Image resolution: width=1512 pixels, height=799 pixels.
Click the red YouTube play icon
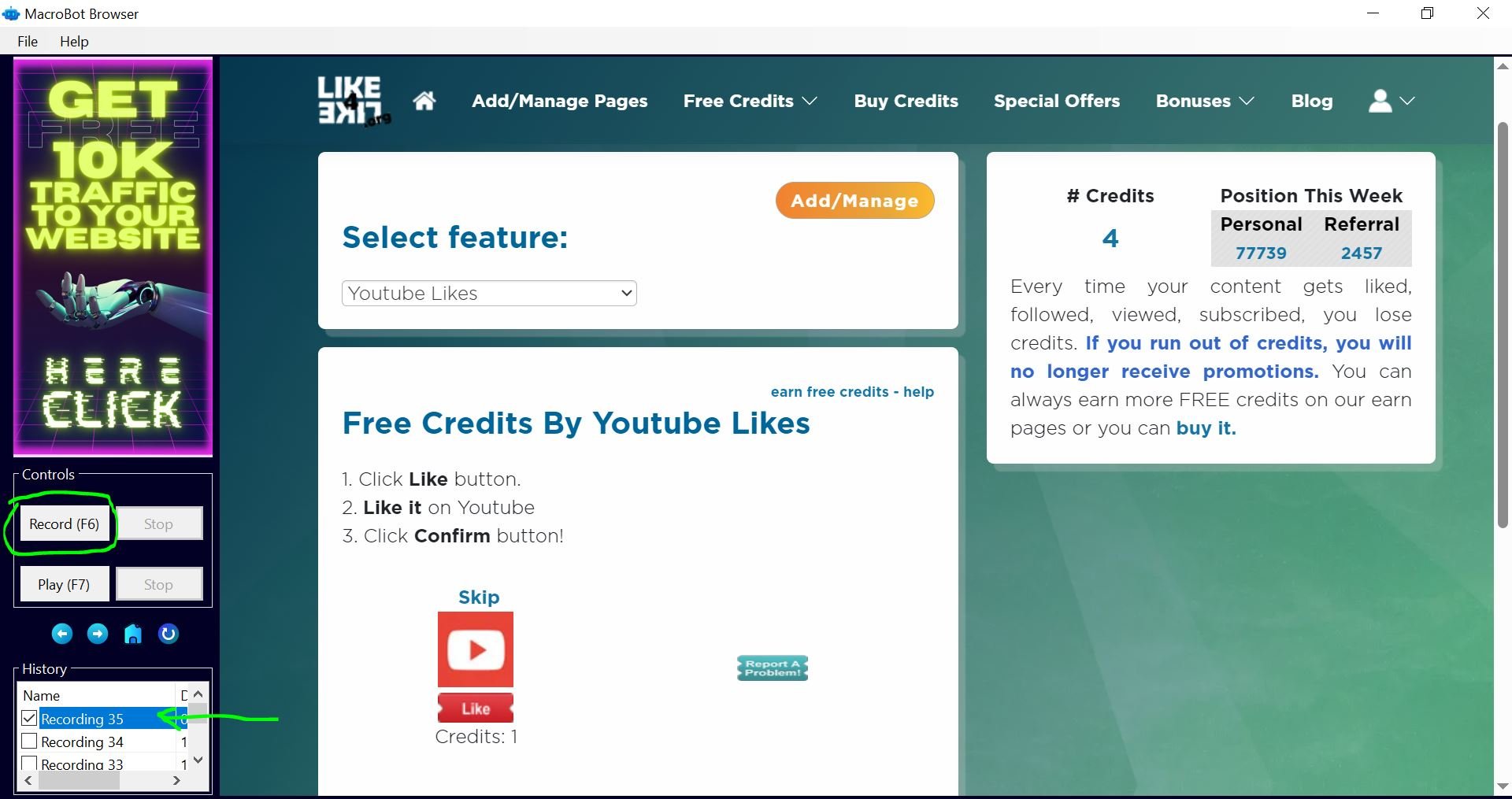(x=476, y=649)
